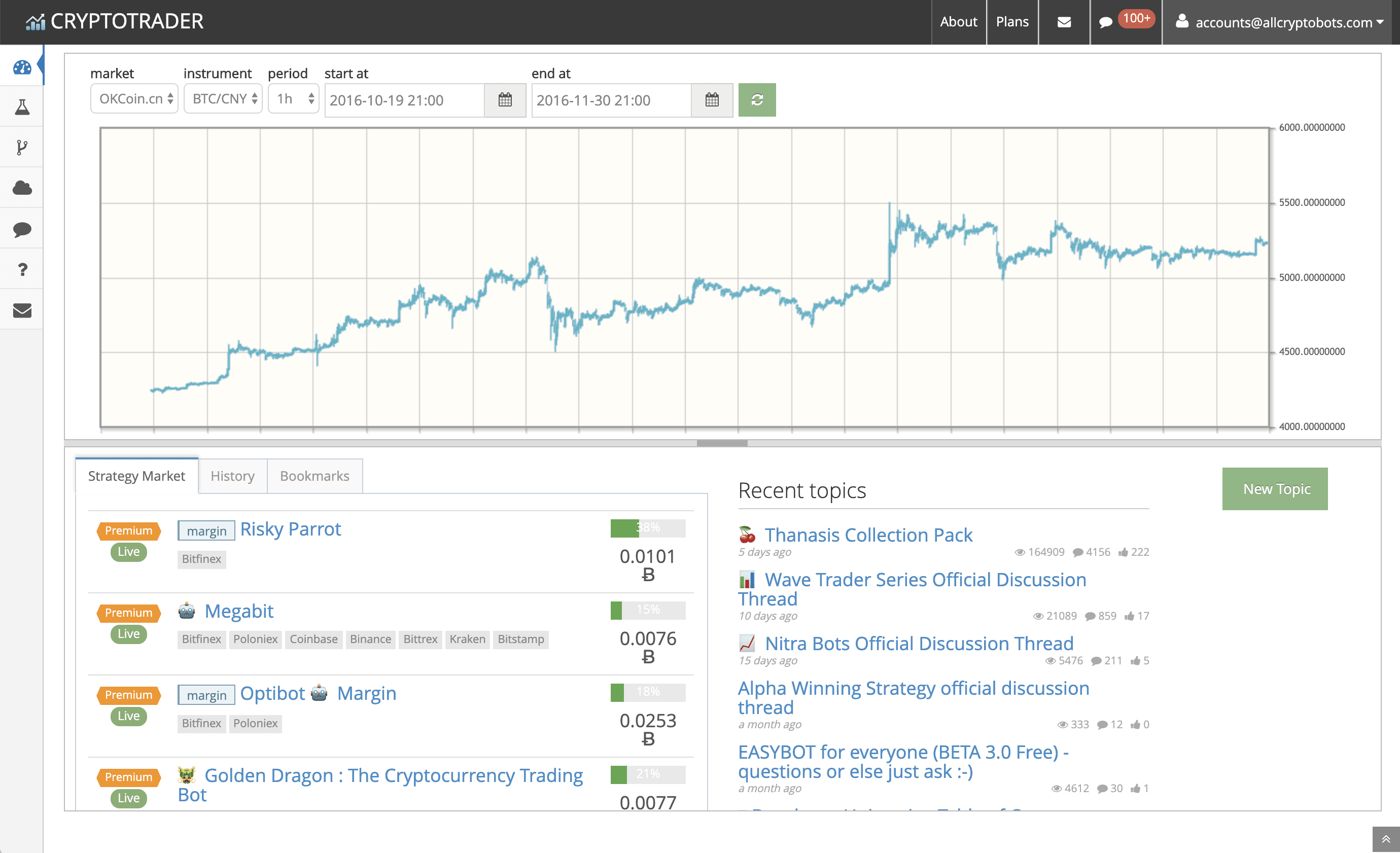
Task: Click the dragon icon beside Golden Dragon
Action: [186, 774]
